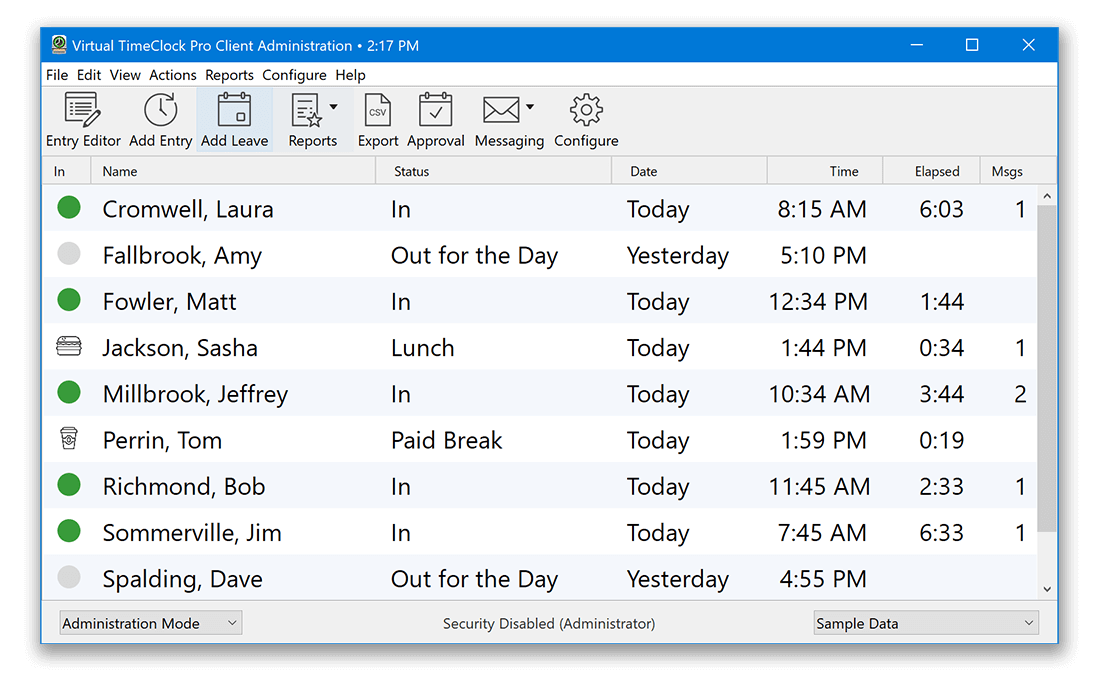This screenshot has width=1100, height=677.
Task: Open the Sample Data dropdown
Action: pyautogui.click(x=924, y=622)
